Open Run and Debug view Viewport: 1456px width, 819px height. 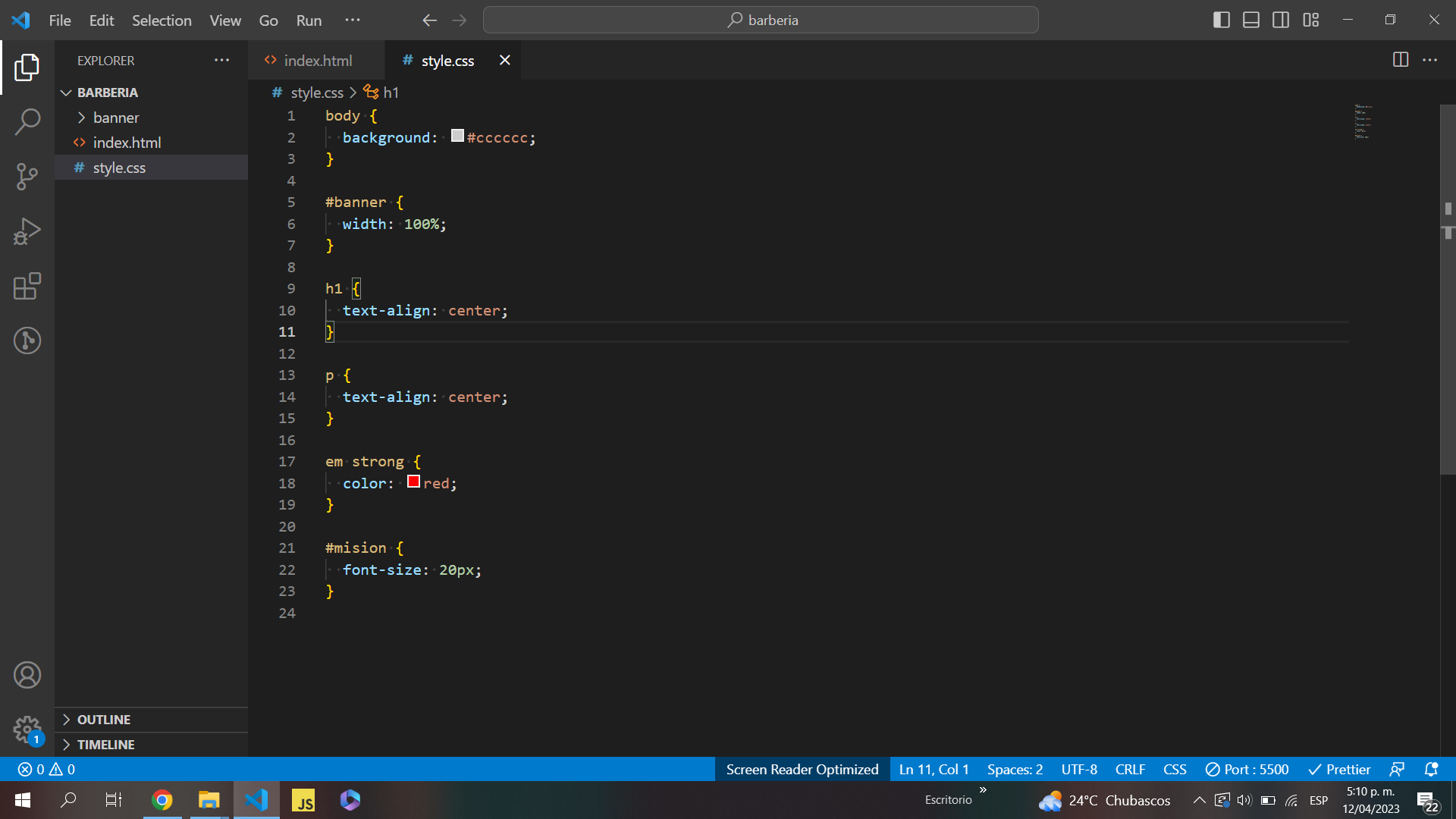[x=27, y=231]
